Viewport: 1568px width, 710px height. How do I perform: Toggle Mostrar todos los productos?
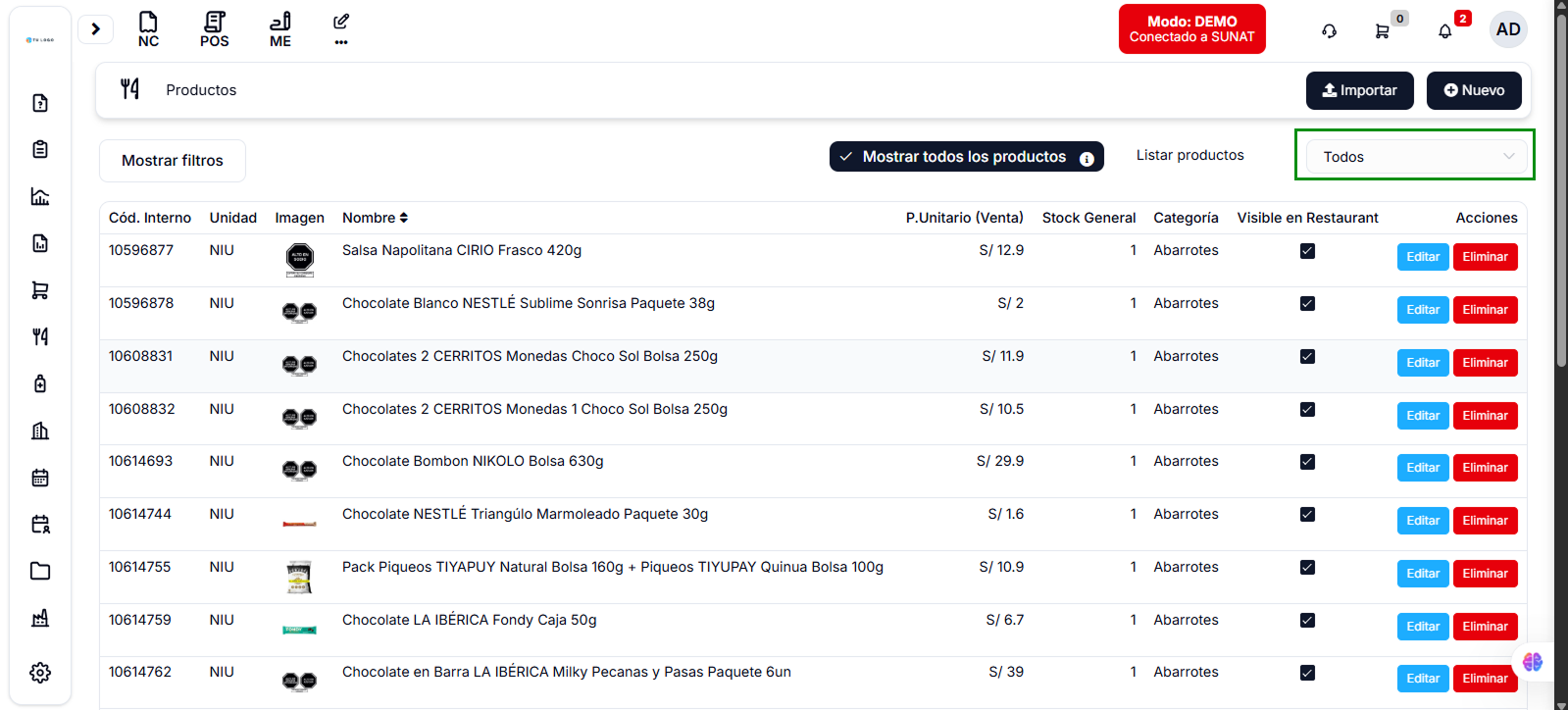pyautogui.click(x=966, y=157)
